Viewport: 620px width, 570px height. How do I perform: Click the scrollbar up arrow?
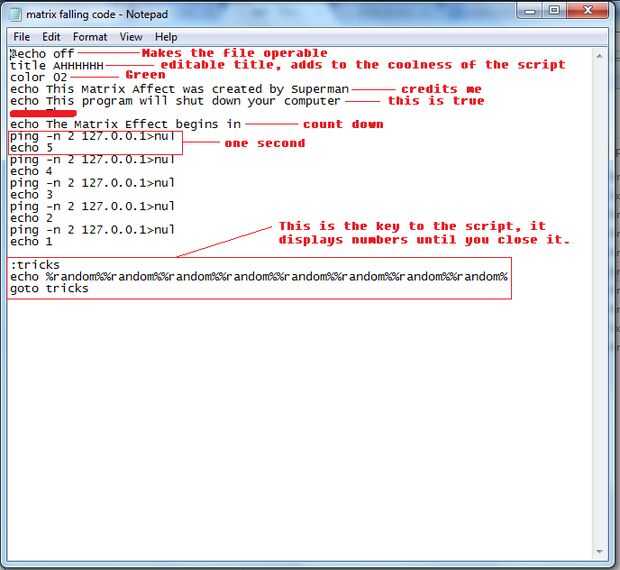[599, 56]
